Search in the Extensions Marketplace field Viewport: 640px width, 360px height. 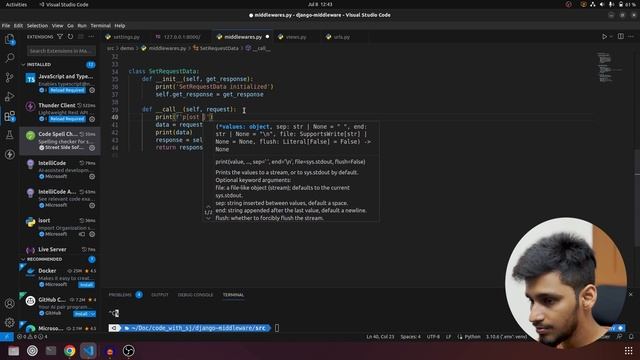click(x=61, y=51)
